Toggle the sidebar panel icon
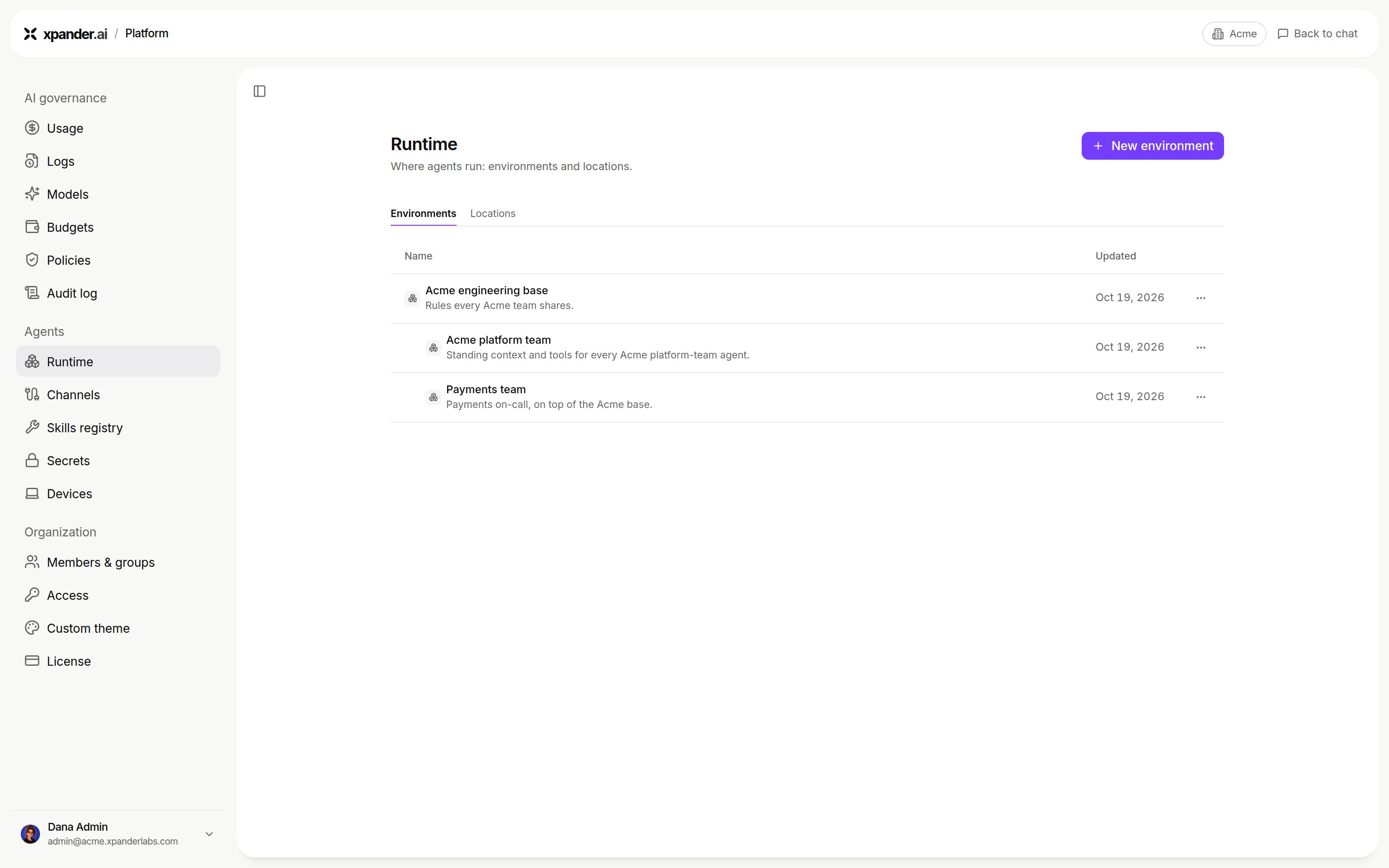 [260, 91]
